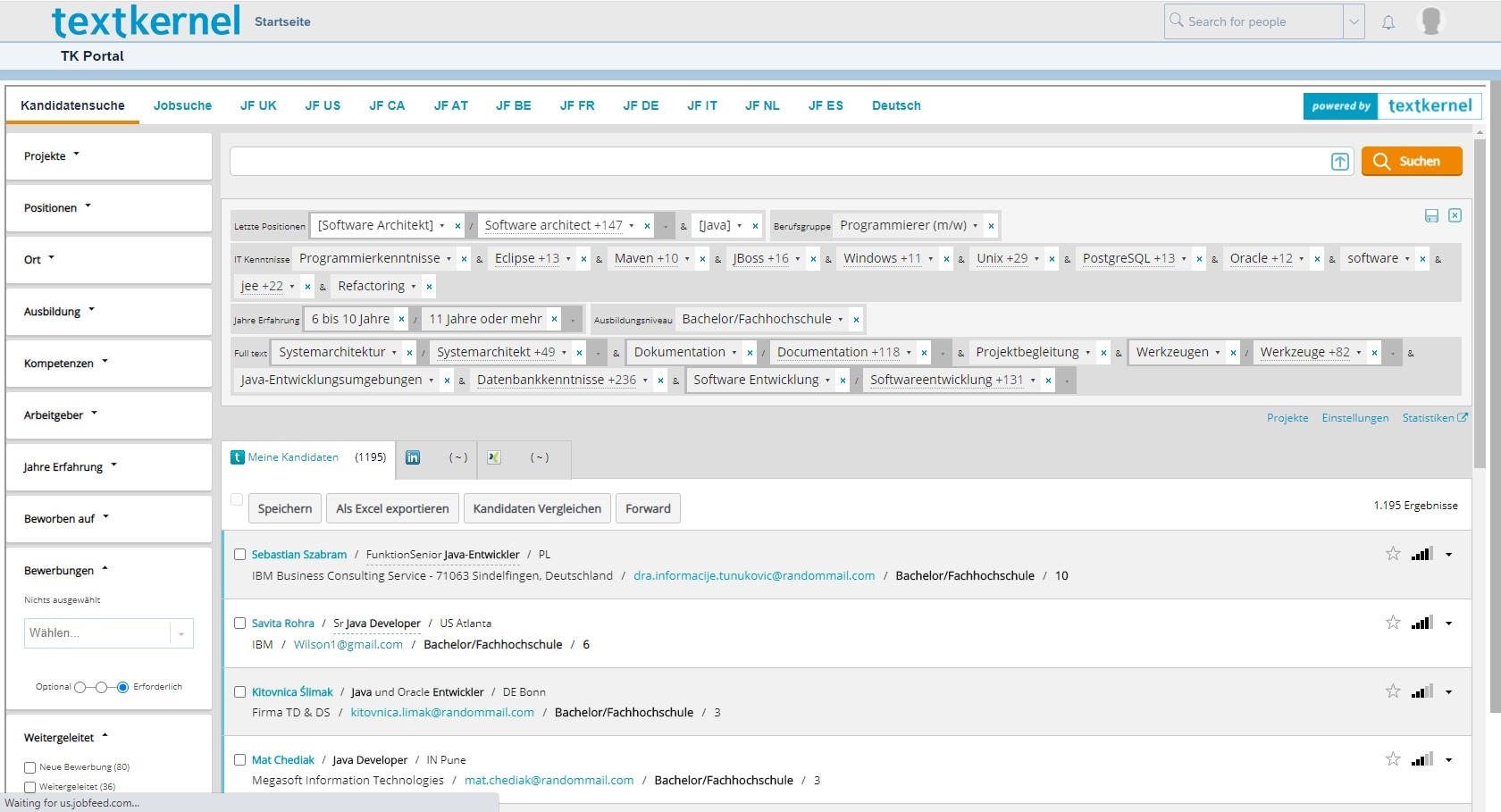Image resolution: width=1501 pixels, height=812 pixels.
Task: Focus the Search for people box
Action: (x=1254, y=21)
